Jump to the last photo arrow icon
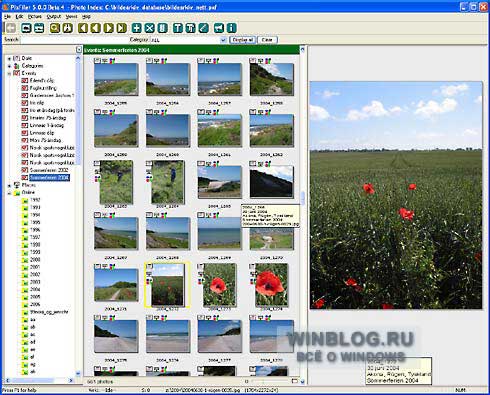 click(122, 28)
